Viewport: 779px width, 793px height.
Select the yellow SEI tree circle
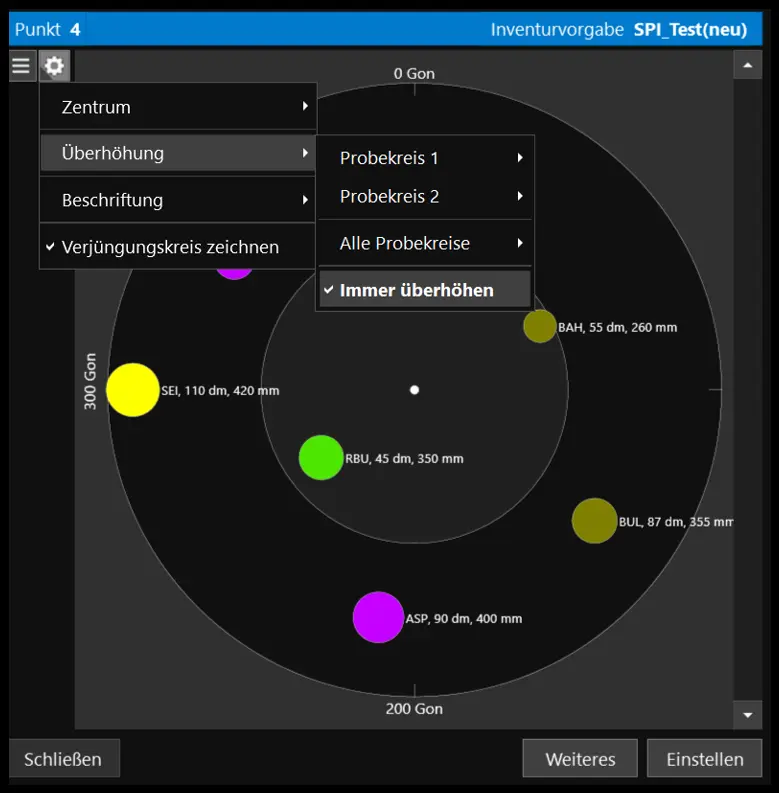[x=132, y=390]
